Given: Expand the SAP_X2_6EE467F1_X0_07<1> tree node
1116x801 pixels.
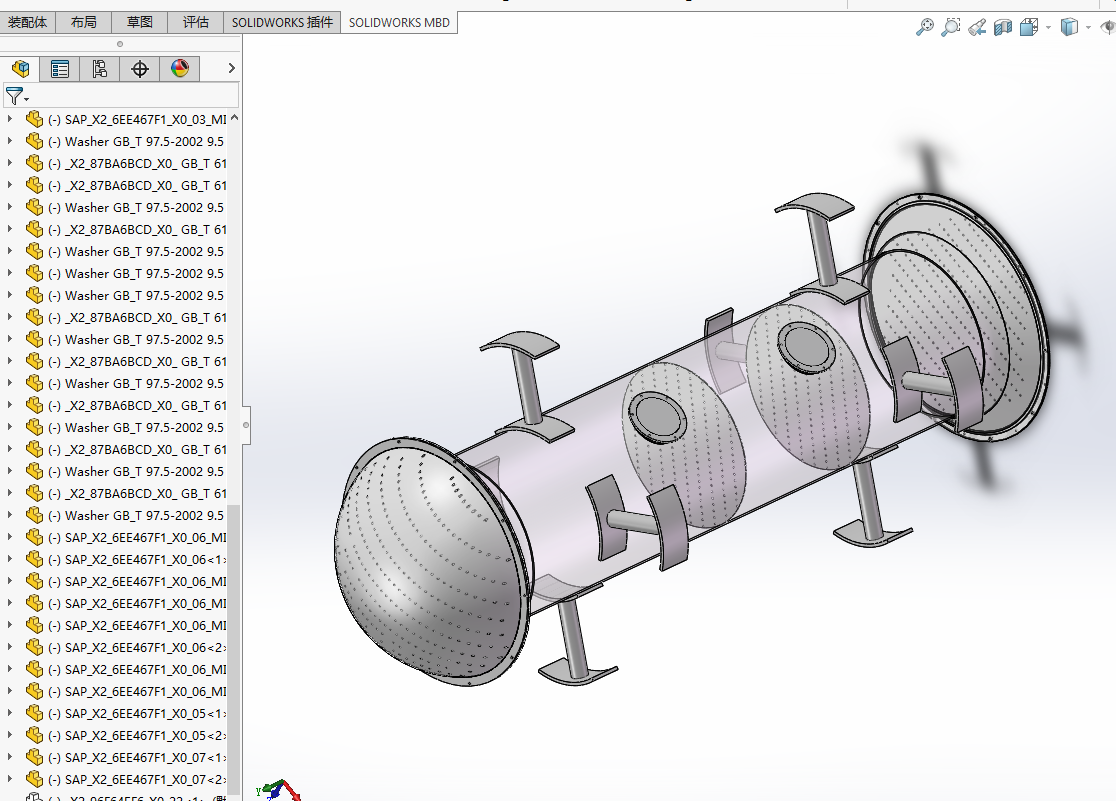Looking at the screenshot, I should (x=9, y=757).
